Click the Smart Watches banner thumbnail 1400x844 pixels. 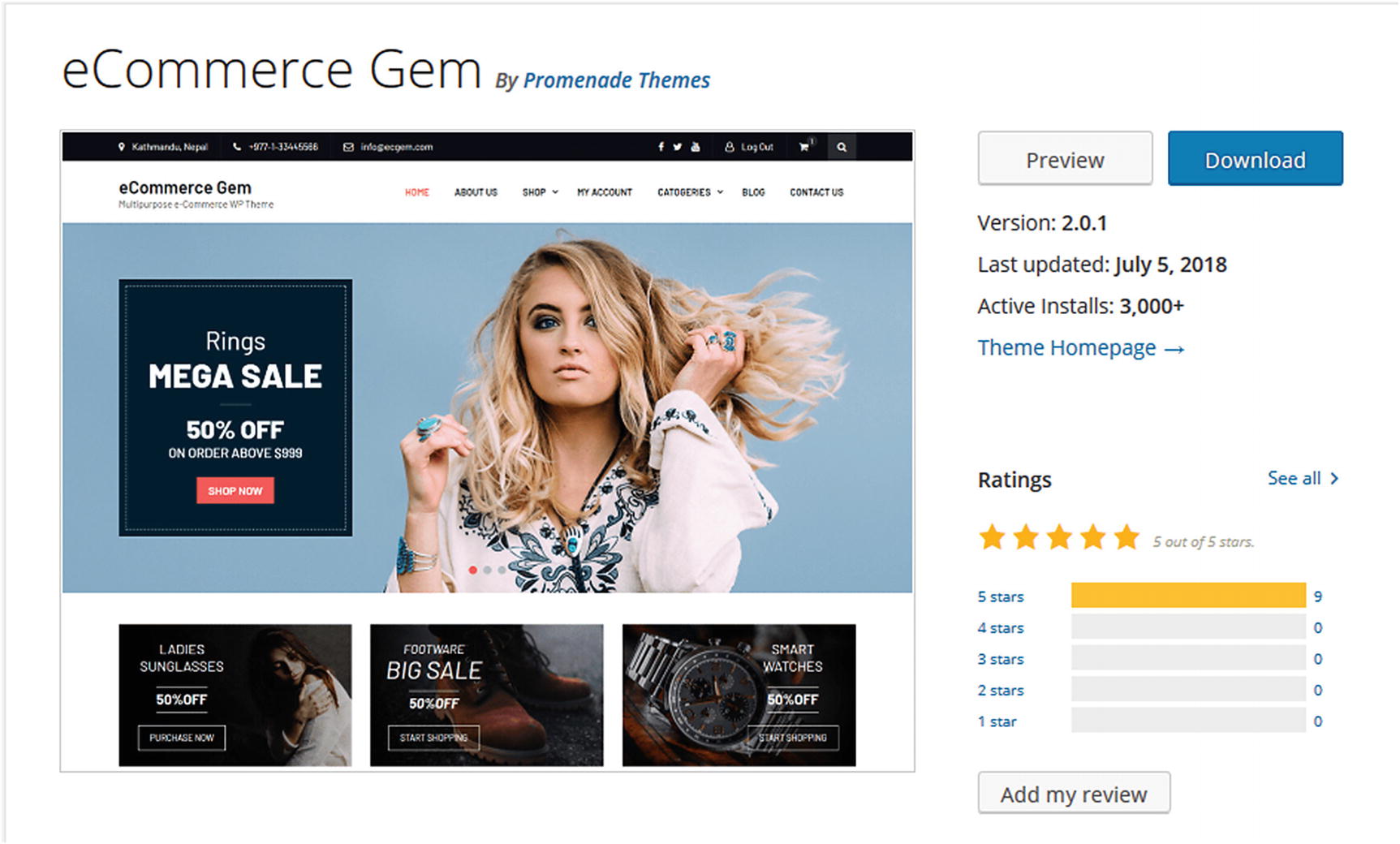click(x=739, y=695)
